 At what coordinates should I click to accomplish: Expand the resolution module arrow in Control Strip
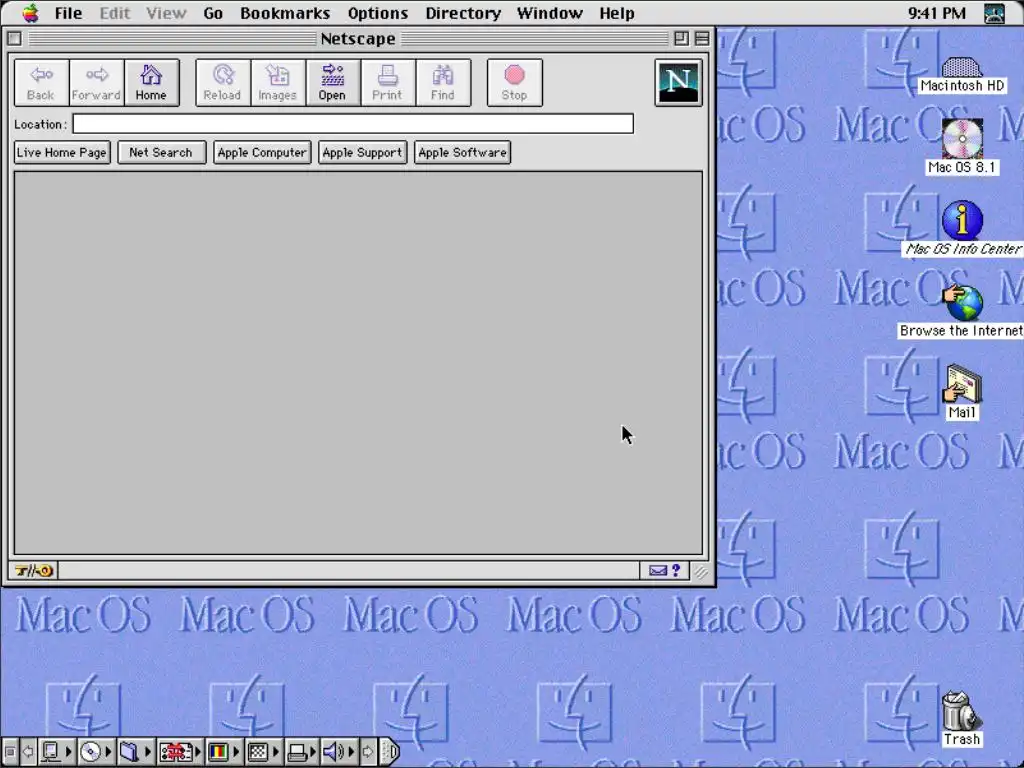(276, 752)
